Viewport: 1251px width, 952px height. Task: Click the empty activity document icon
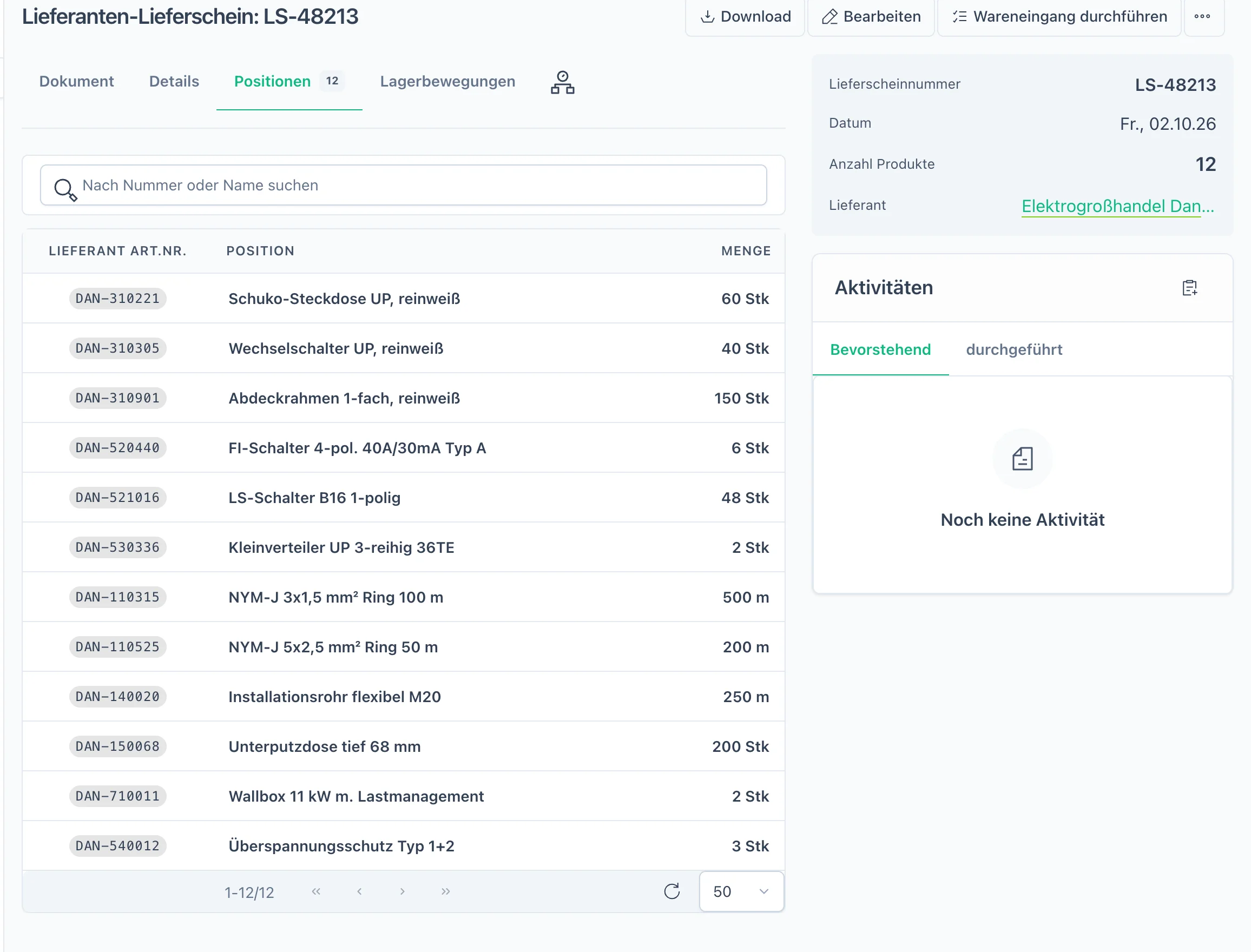(x=1023, y=459)
